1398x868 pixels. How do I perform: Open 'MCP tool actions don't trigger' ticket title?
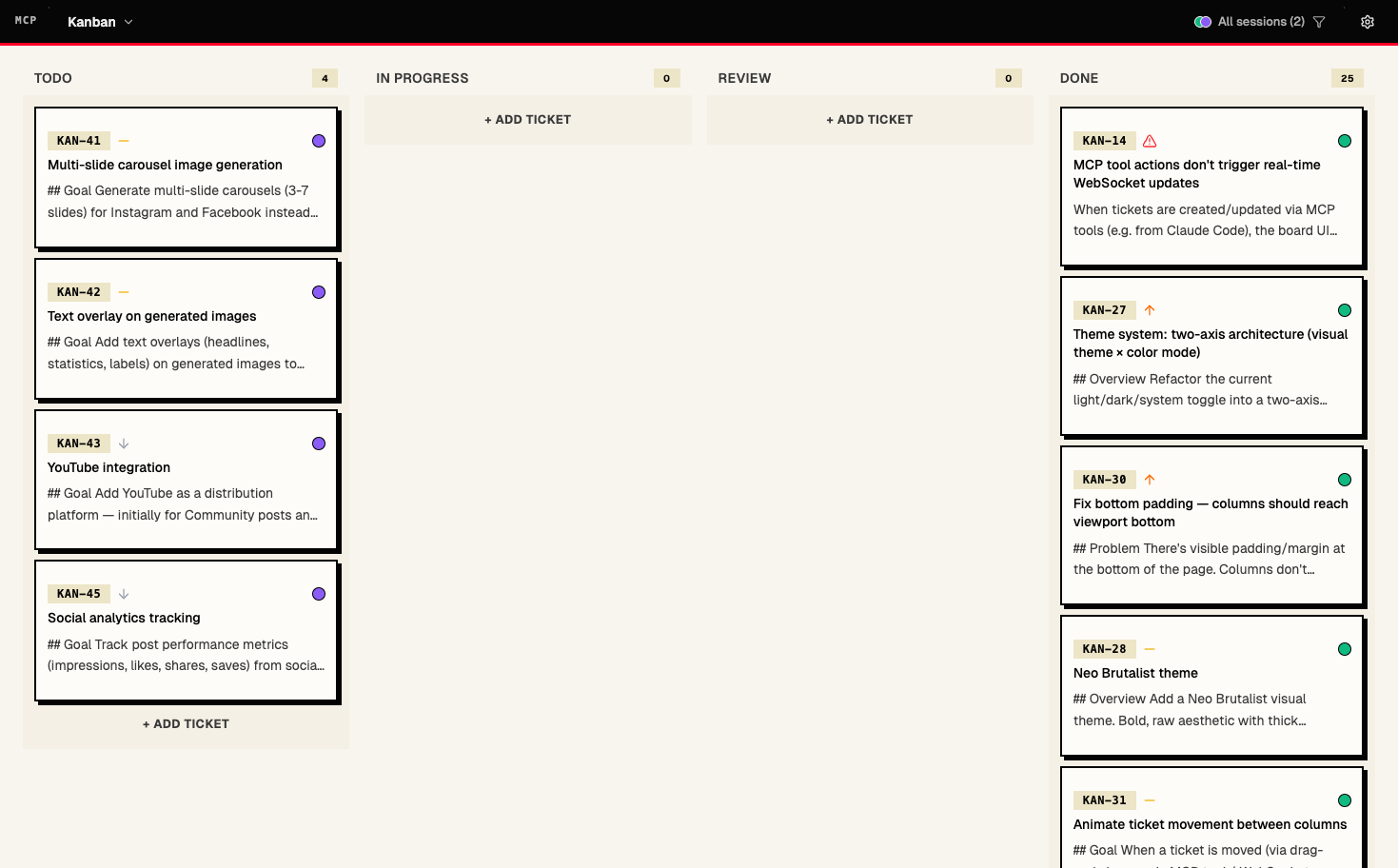click(x=1197, y=174)
